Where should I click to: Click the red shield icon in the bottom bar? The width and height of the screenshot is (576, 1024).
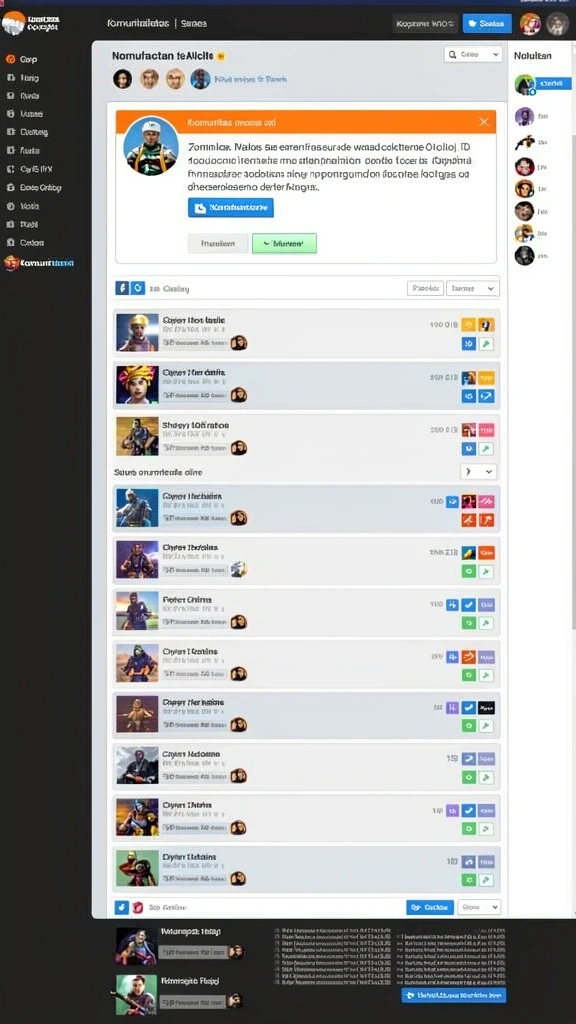click(x=138, y=907)
